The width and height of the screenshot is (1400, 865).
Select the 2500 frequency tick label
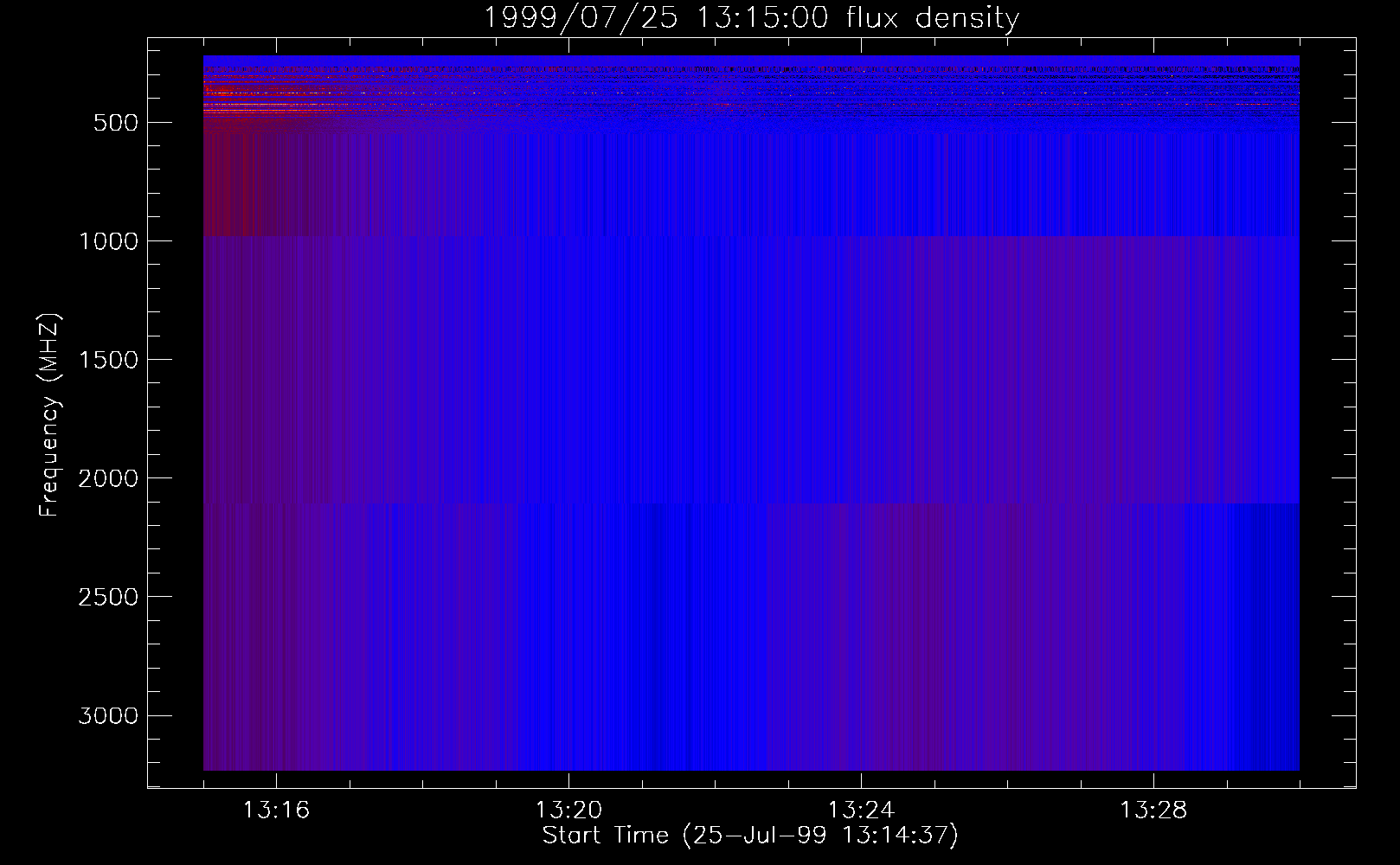coord(108,597)
